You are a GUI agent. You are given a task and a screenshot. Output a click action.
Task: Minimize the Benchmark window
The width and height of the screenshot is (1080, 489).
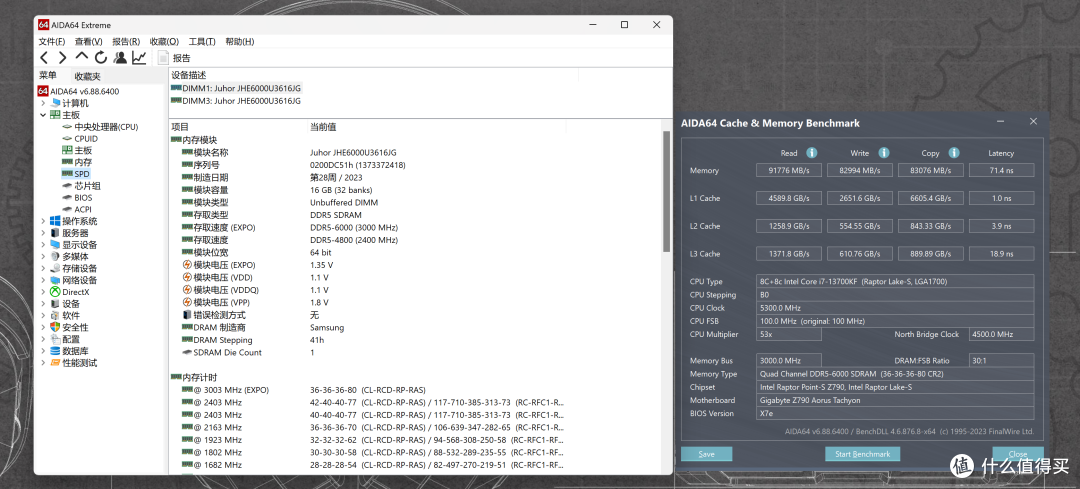[x=1001, y=122]
